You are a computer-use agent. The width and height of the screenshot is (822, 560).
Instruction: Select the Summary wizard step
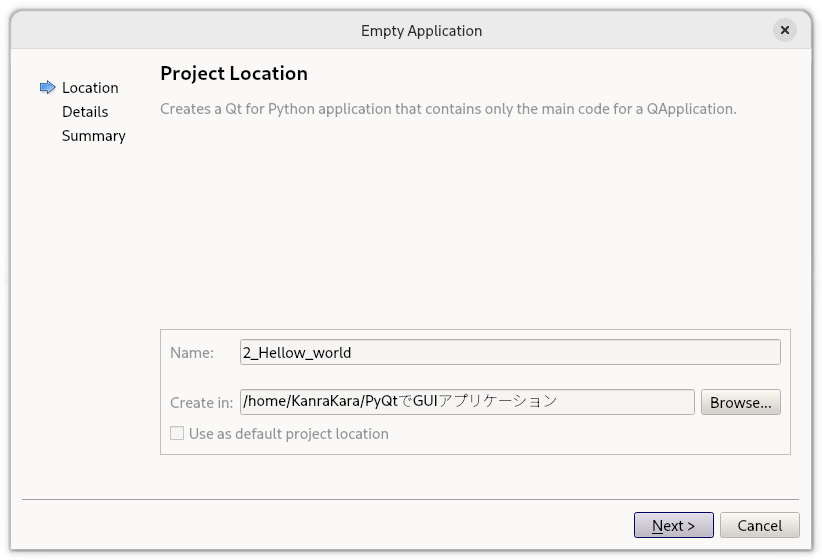(x=94, y=136)
